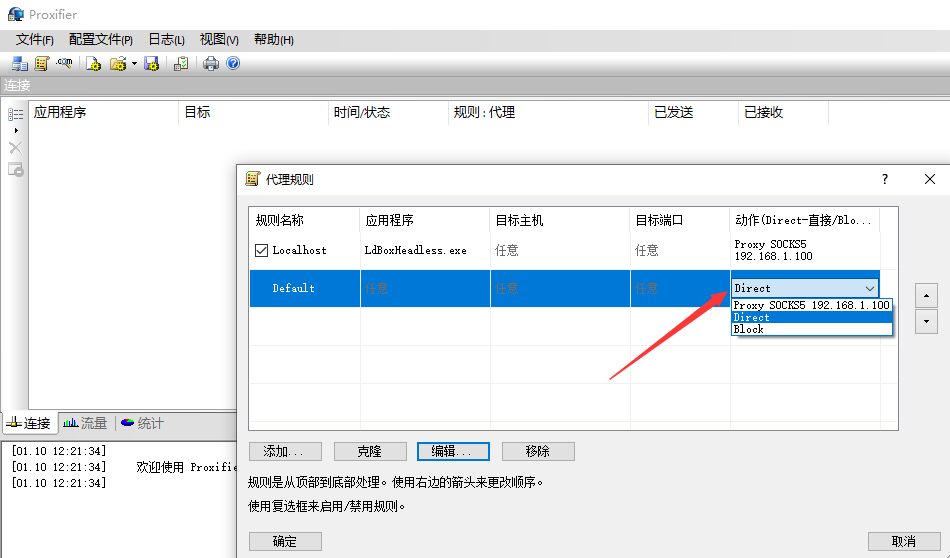Click 欢迎使用 Proxifier log entry
950x558 pixels.
(x=186, y=467)
